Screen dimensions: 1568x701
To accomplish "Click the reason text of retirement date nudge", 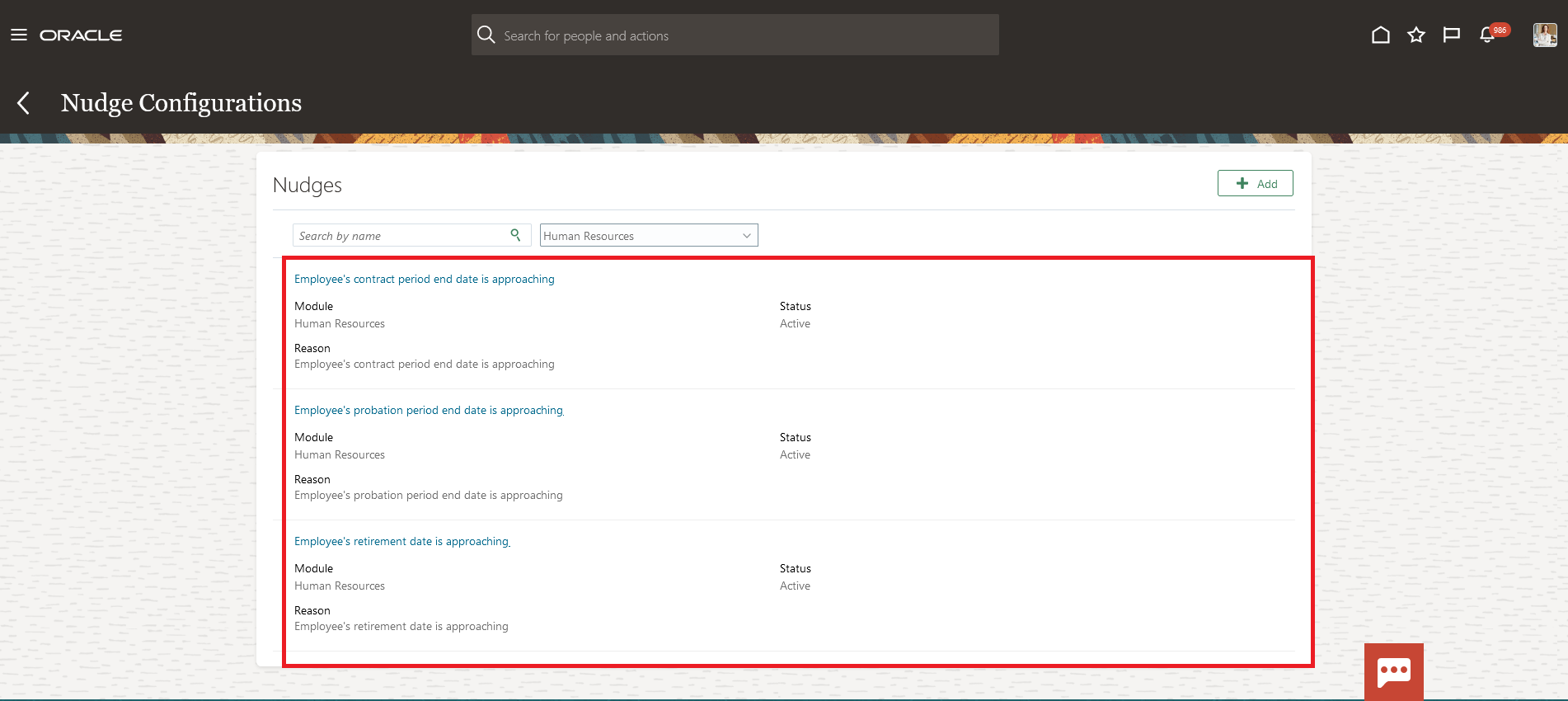I will pos(401,626).
